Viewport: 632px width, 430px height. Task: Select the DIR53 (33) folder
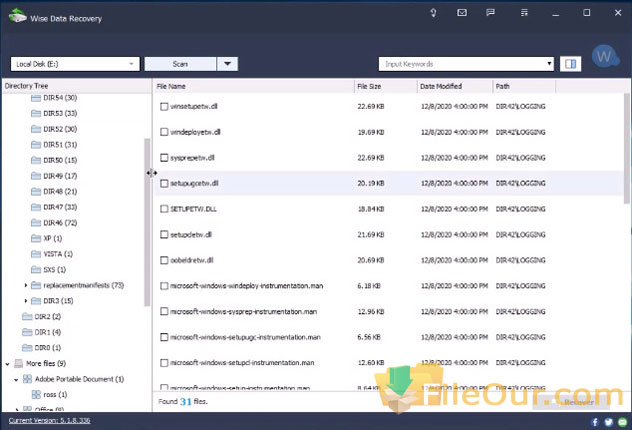60,114
